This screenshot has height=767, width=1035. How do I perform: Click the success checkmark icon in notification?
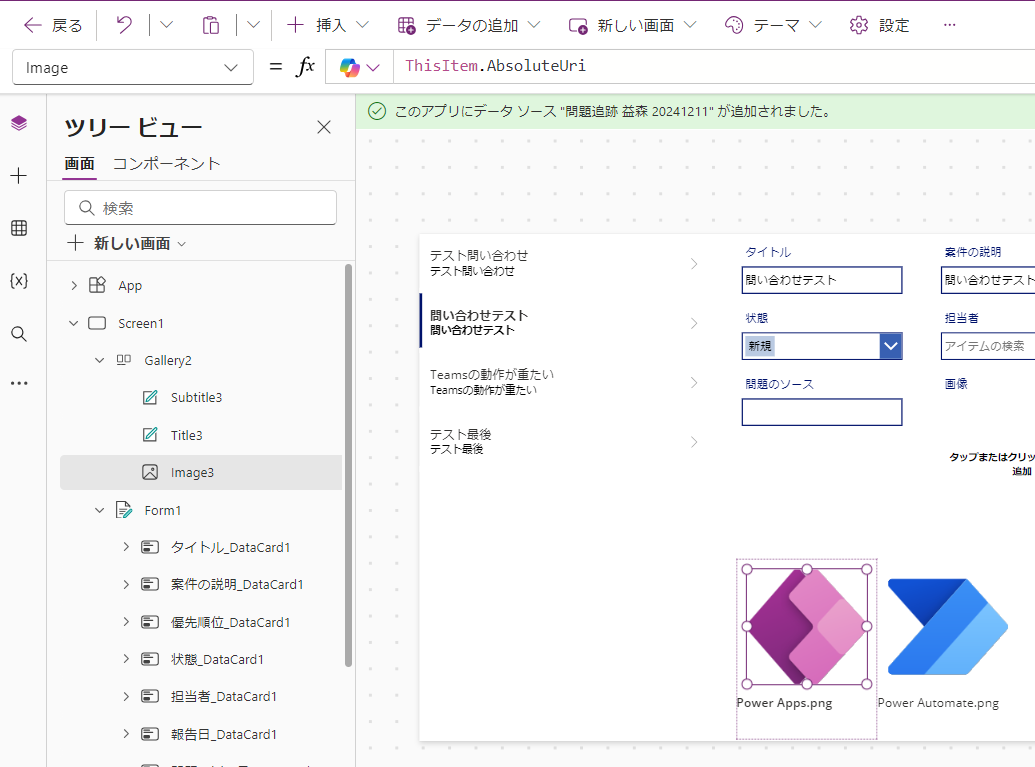coord(377,112)
